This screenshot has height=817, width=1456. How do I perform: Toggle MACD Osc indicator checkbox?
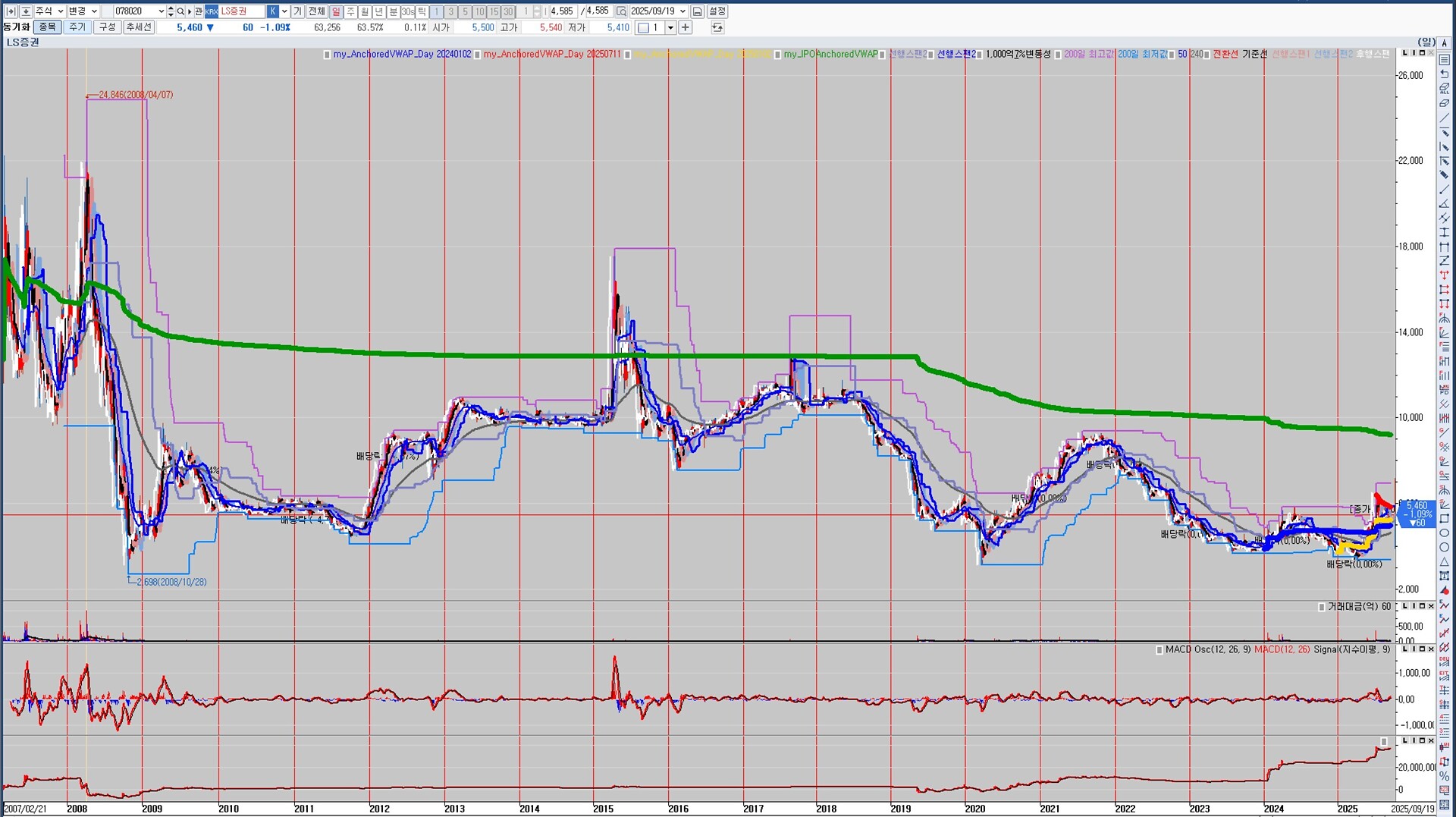(x=1159, y=650)
